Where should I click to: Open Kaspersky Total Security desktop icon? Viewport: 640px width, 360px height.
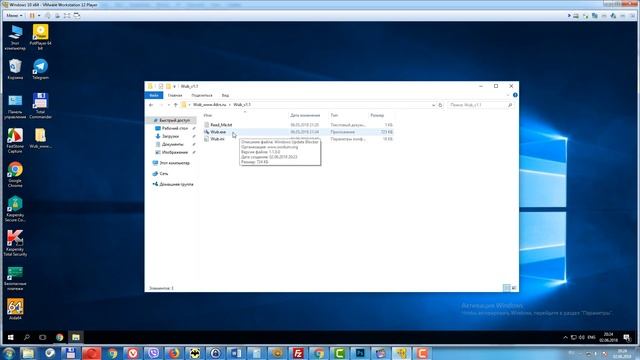point(15,243)
